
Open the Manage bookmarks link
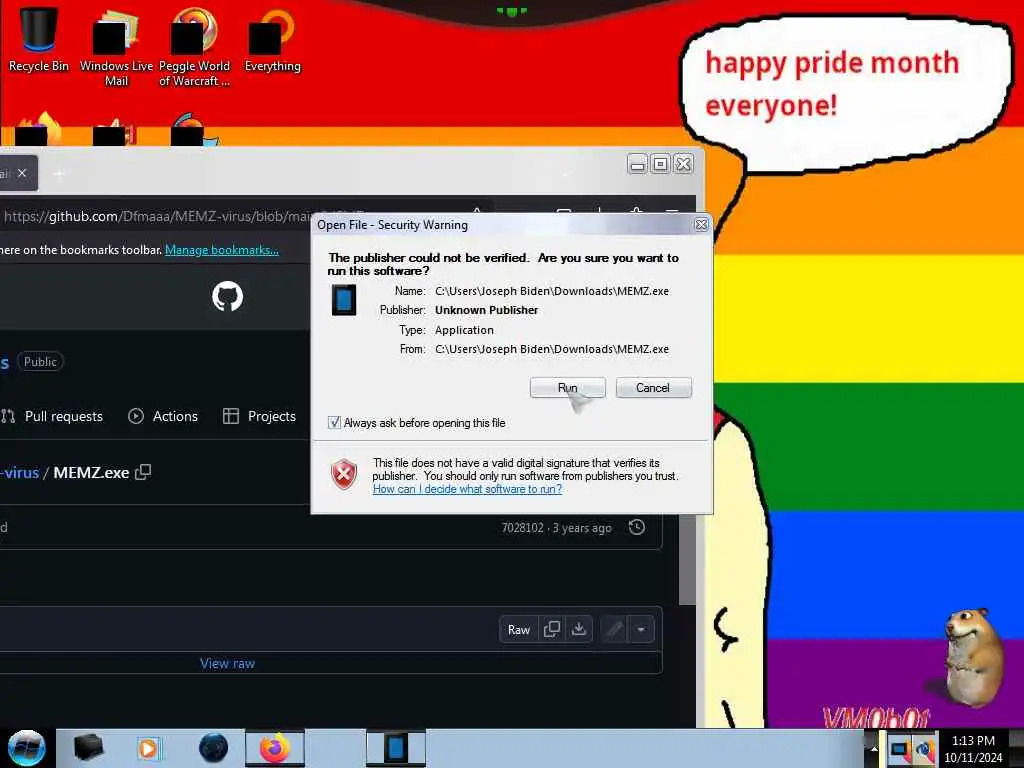[221, 249]
